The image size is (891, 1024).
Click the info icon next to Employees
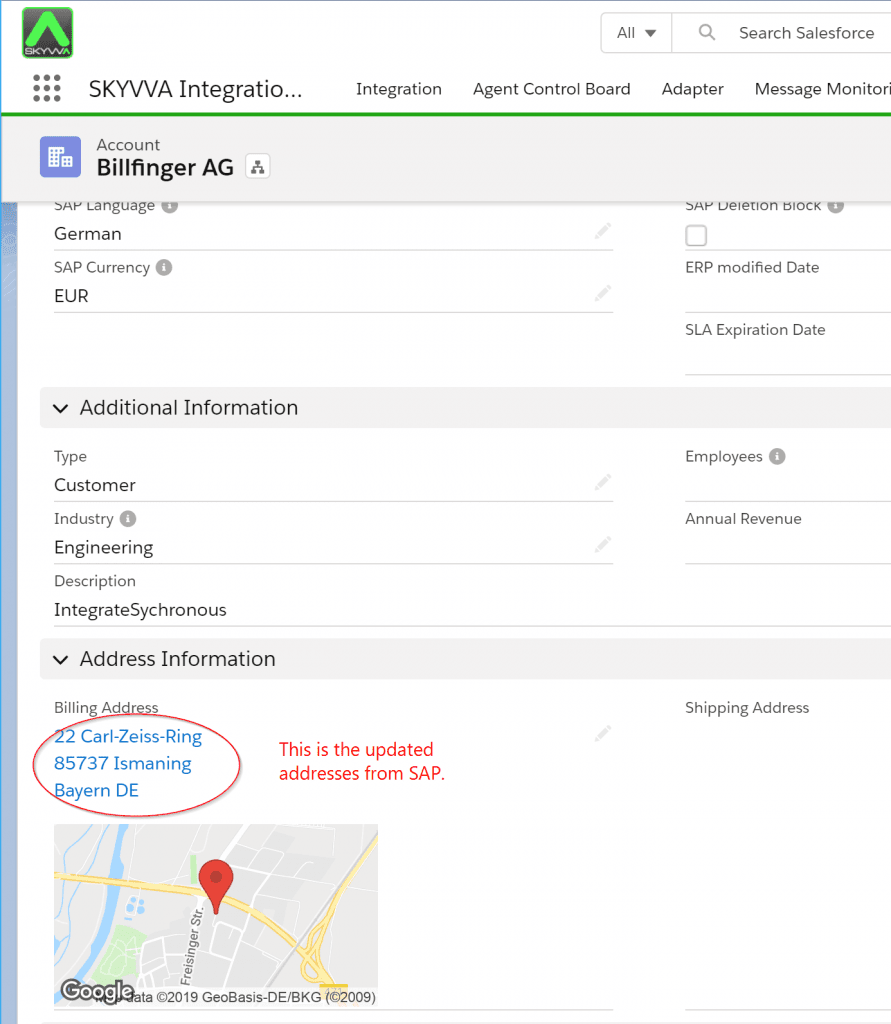pyautogui.click(x=777, y=457)
